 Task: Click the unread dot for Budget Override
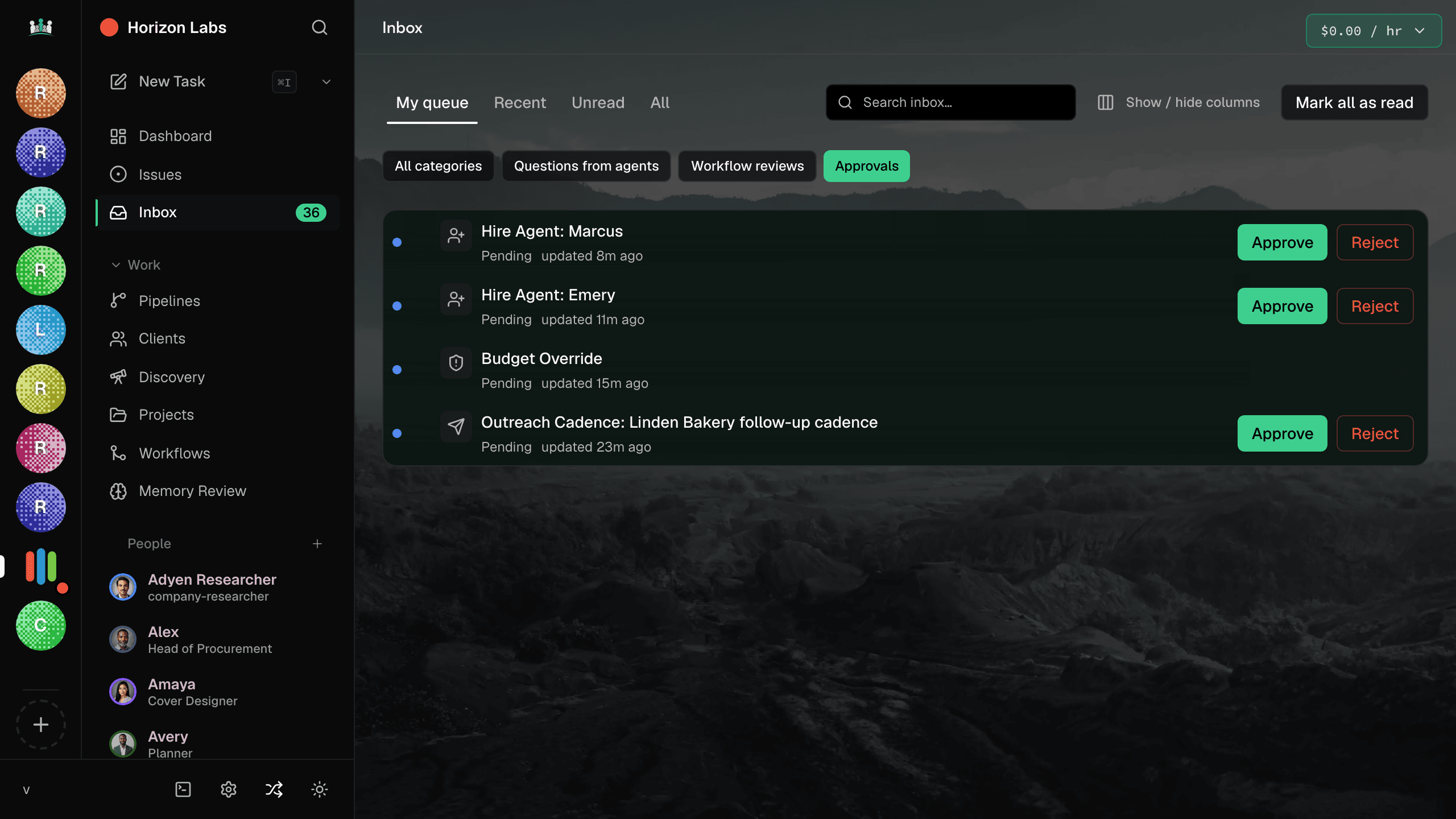point(397,370)
